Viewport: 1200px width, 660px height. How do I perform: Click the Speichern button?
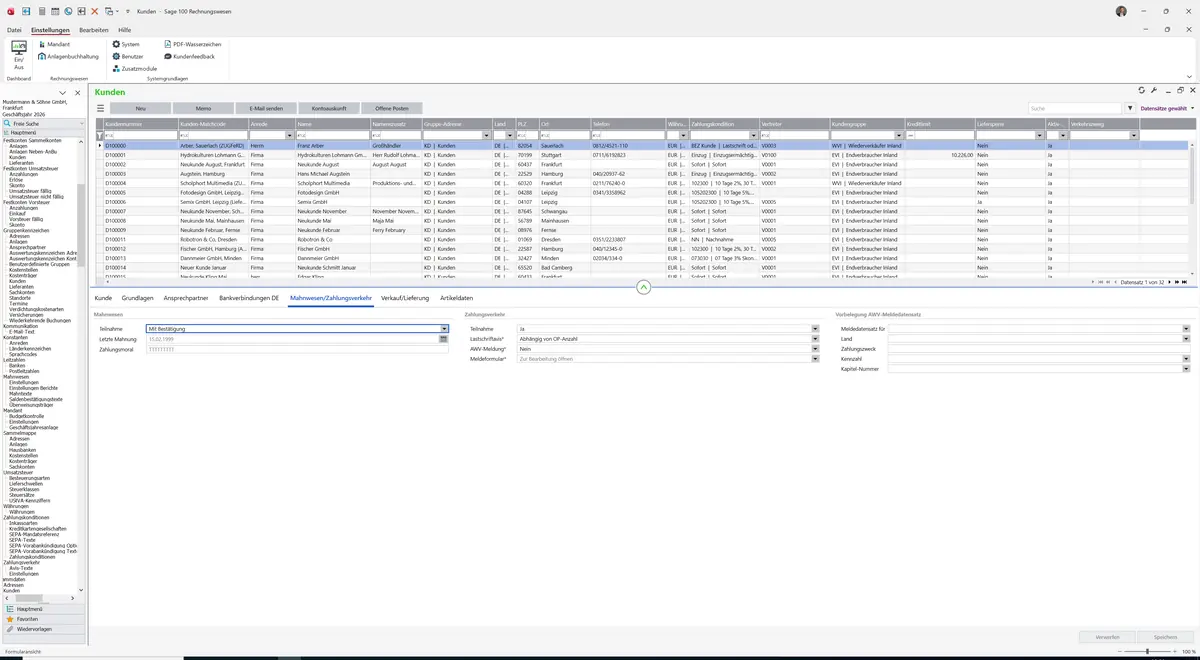pos(1165,637)
